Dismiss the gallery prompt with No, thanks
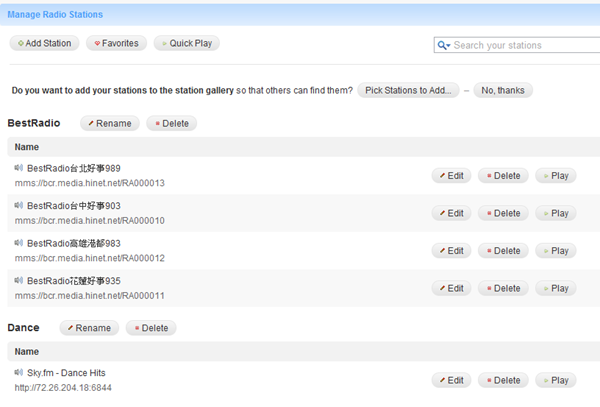The height and width of the screenshot is (407, 600). click(x=503, y=90)
